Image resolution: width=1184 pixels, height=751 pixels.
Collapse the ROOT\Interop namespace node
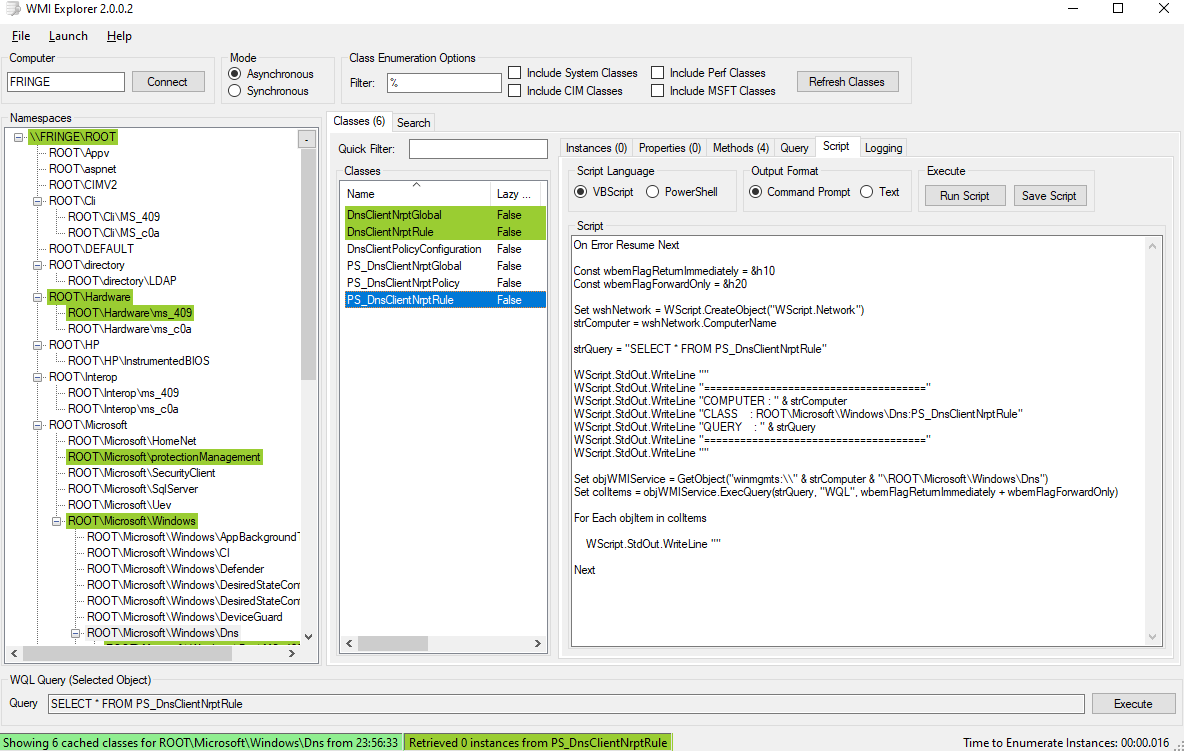38,377
